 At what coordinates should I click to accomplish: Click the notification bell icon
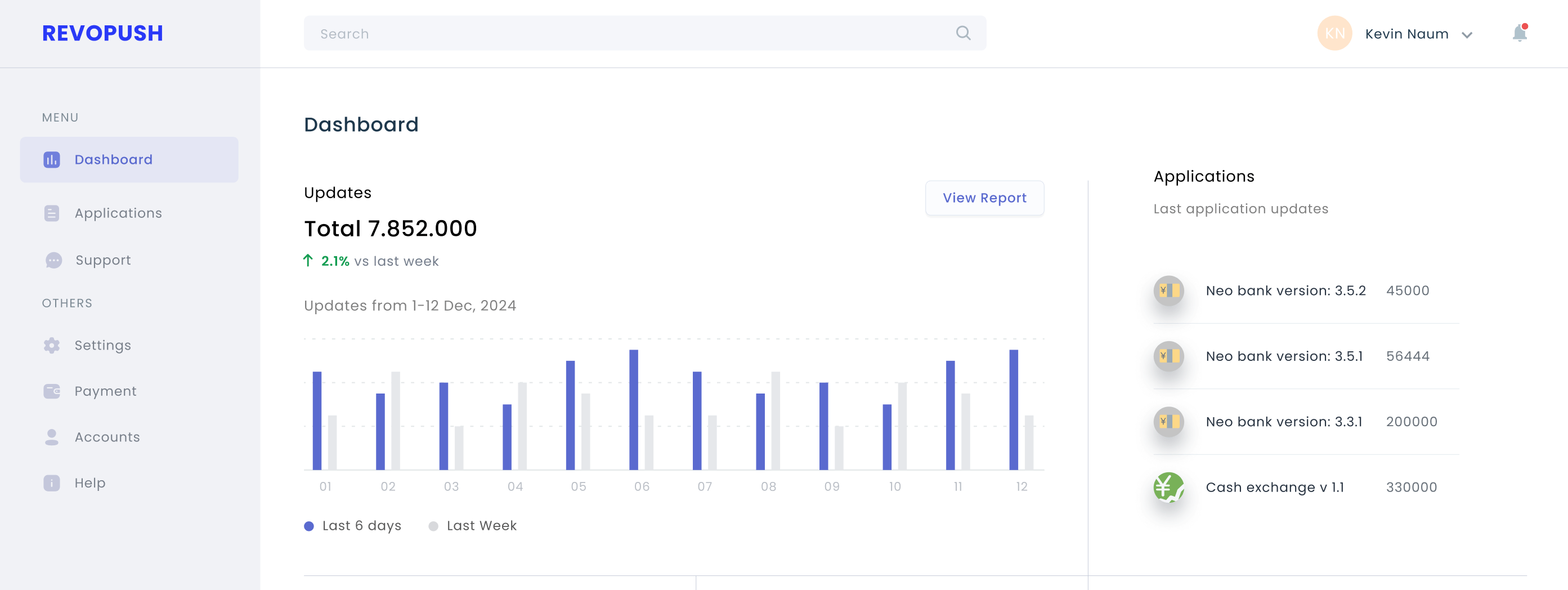point(1519,33)
